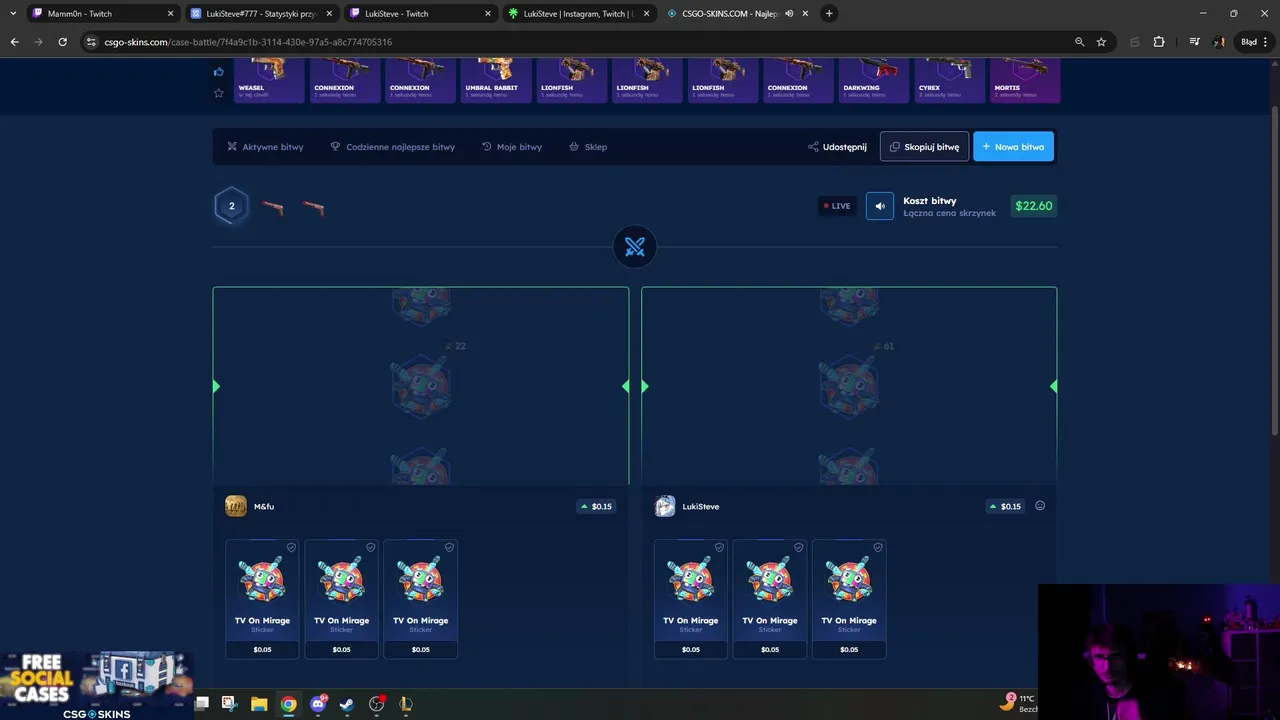Click browser back arrow
The image size is (1280, 720).
pos(14,42)
